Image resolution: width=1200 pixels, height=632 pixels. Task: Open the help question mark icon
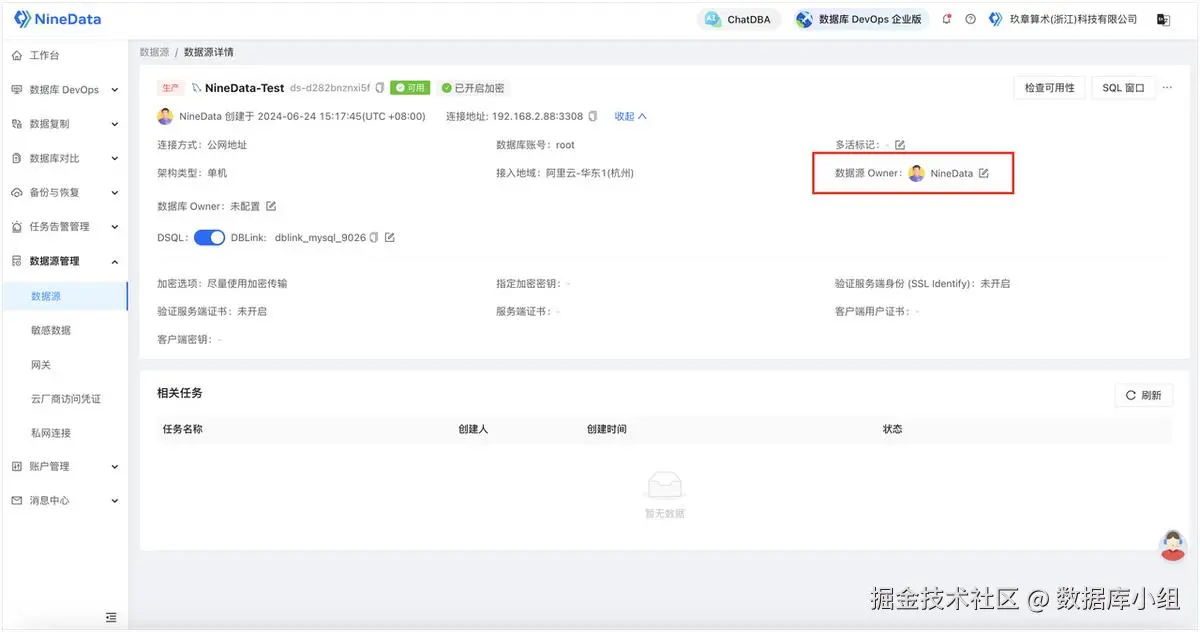(970, 19)
